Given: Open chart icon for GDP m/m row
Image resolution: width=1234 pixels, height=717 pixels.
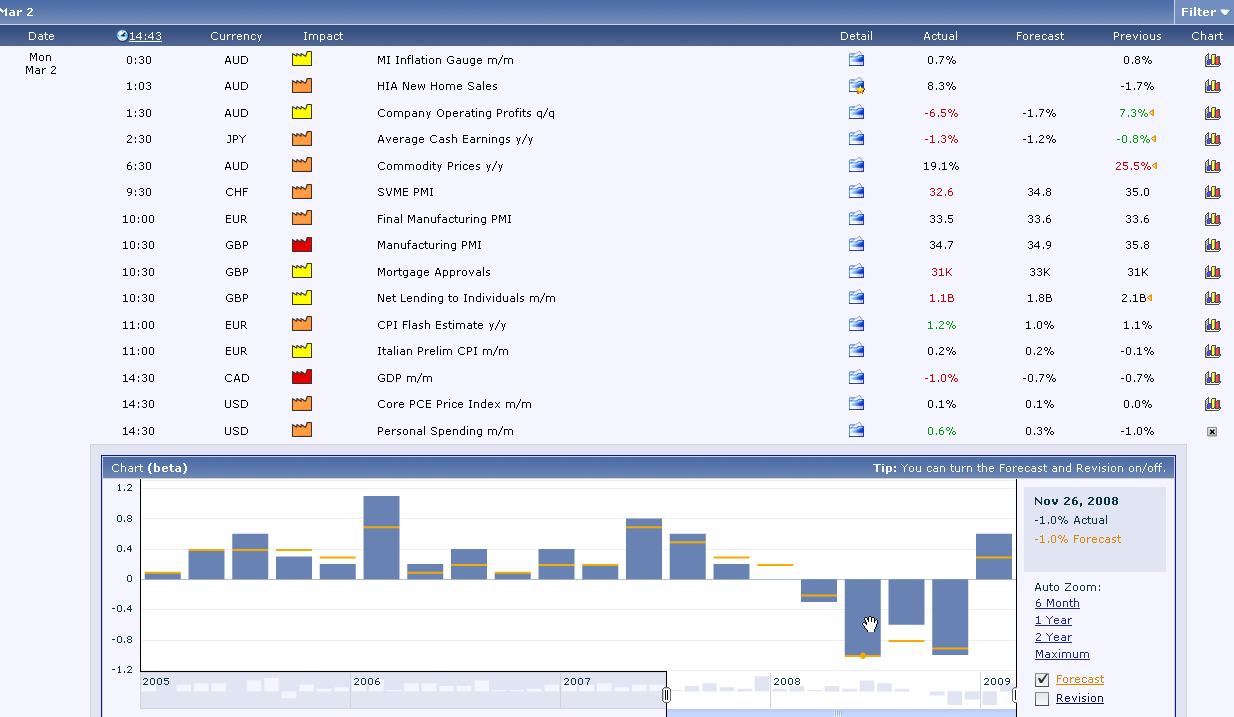Looking at the screenshot, I should tap(1212, 378).
